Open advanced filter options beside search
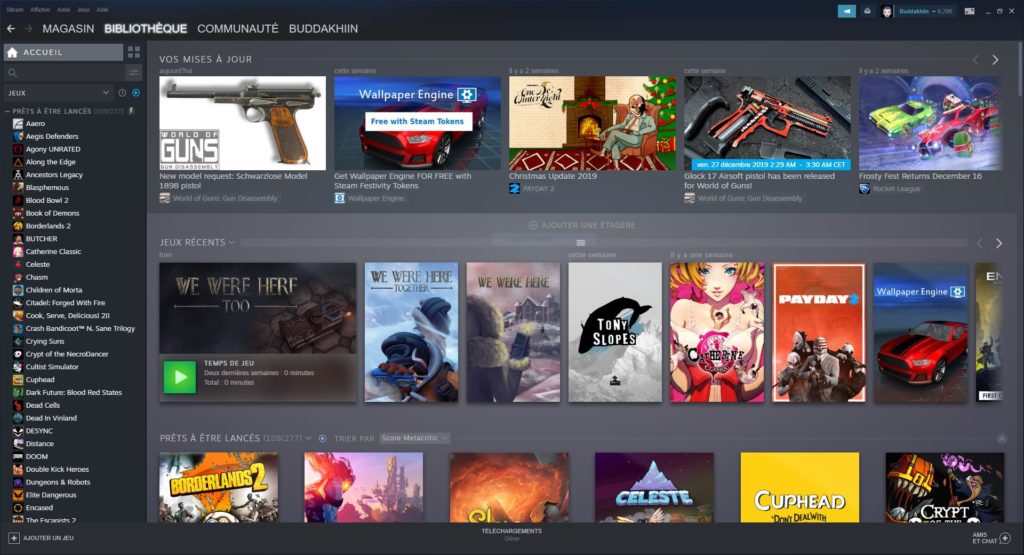Screen dimensions: 1024x555 point(133,72)
